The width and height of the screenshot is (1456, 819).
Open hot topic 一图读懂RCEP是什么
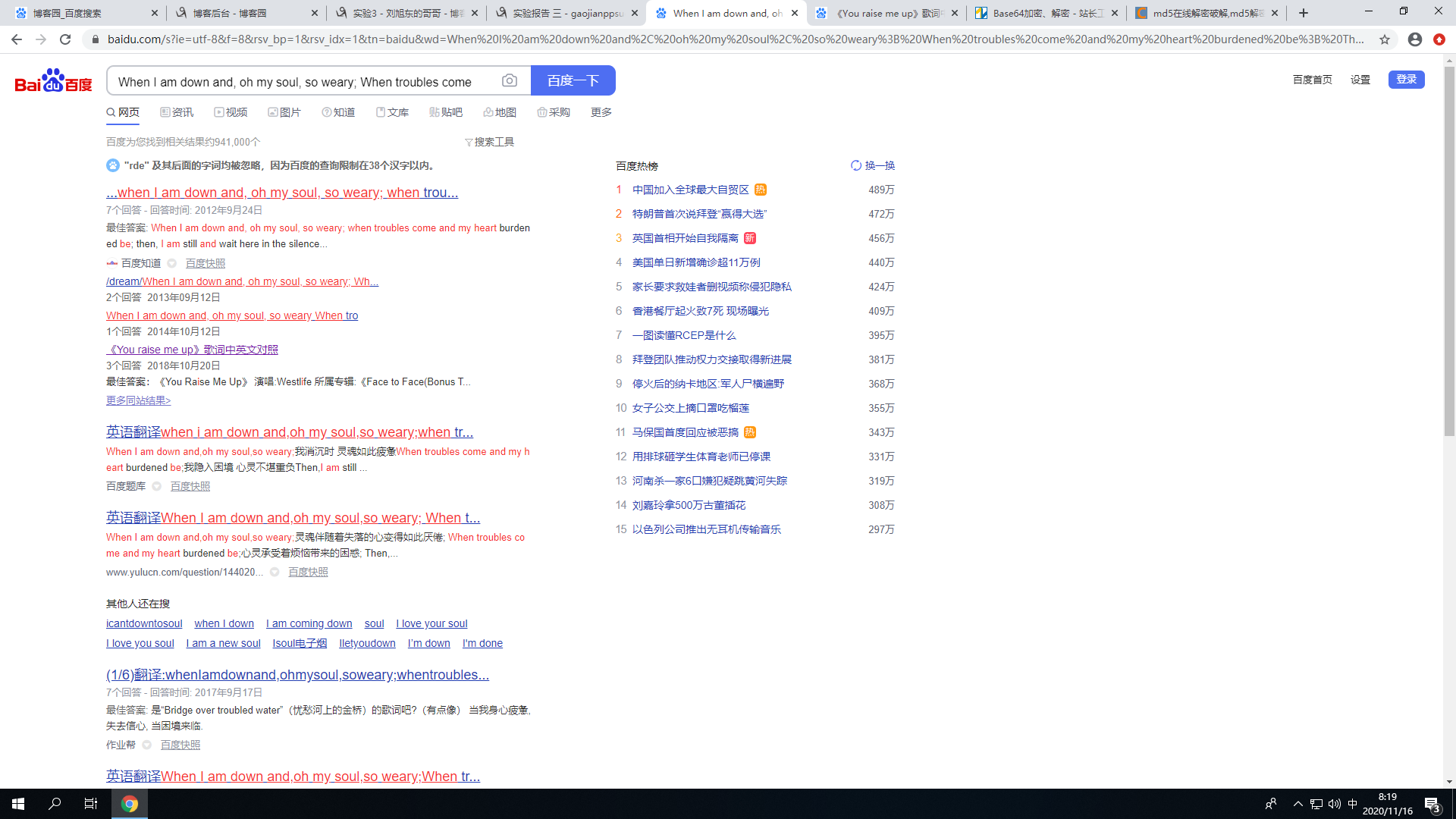click(x=684, y=335)
